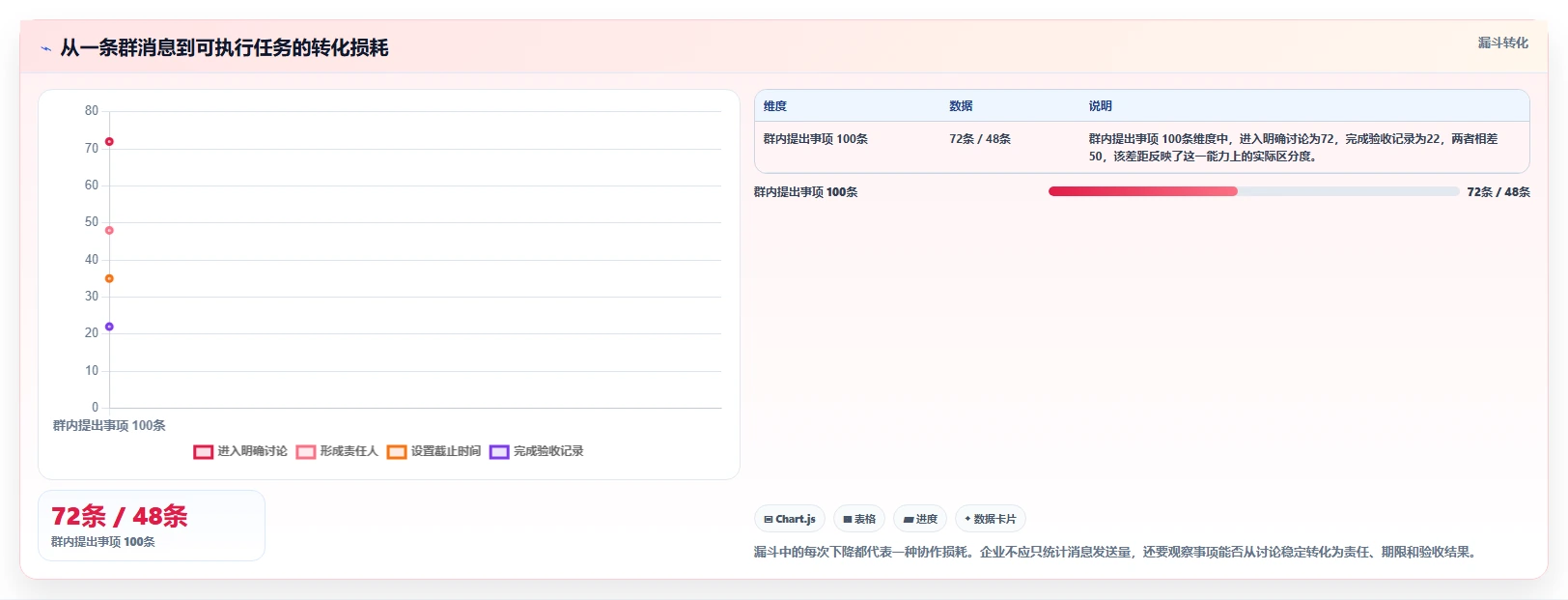Screen dimensions: 1568x600
Task: Click the table cell 72条 / 48条
Action: click(980, 139)
